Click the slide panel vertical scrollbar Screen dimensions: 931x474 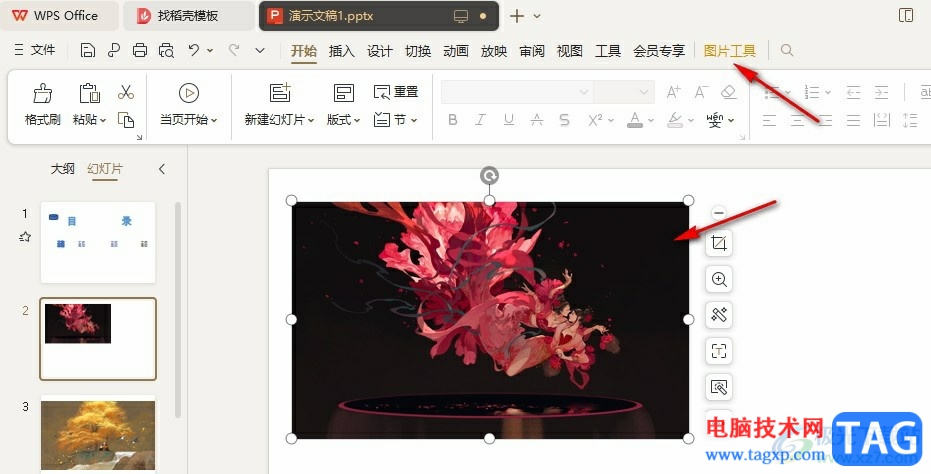[x=178, y=309]
